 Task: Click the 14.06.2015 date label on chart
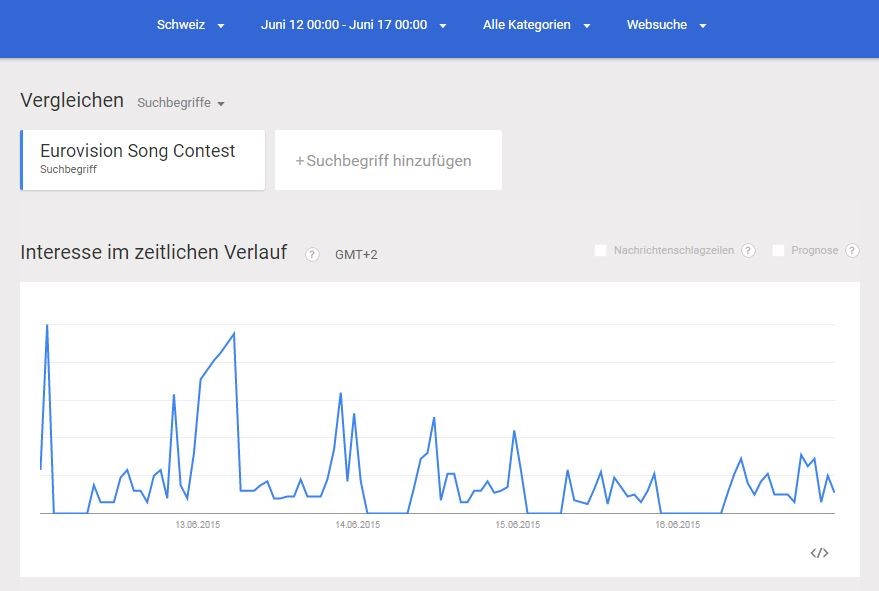coord(357,524)
